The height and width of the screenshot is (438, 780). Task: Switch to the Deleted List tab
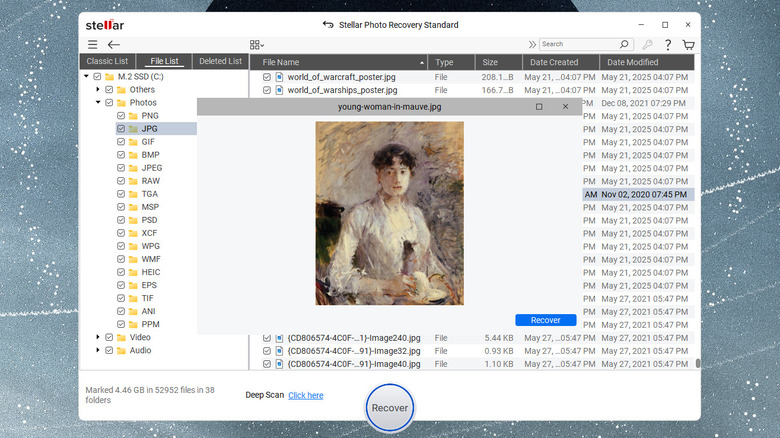pos(220,61)
